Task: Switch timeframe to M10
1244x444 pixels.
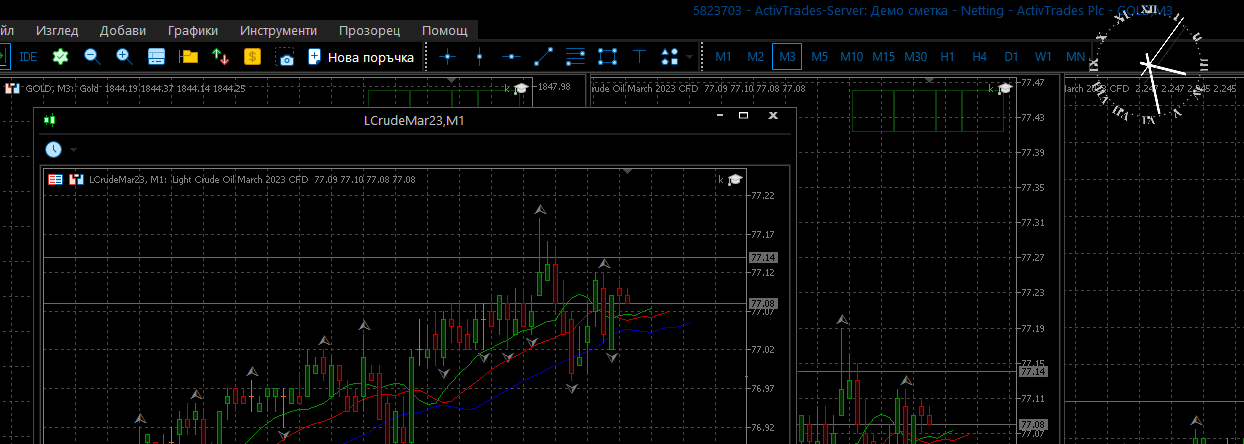Action: pyautogui.click(x=851, y=57)
